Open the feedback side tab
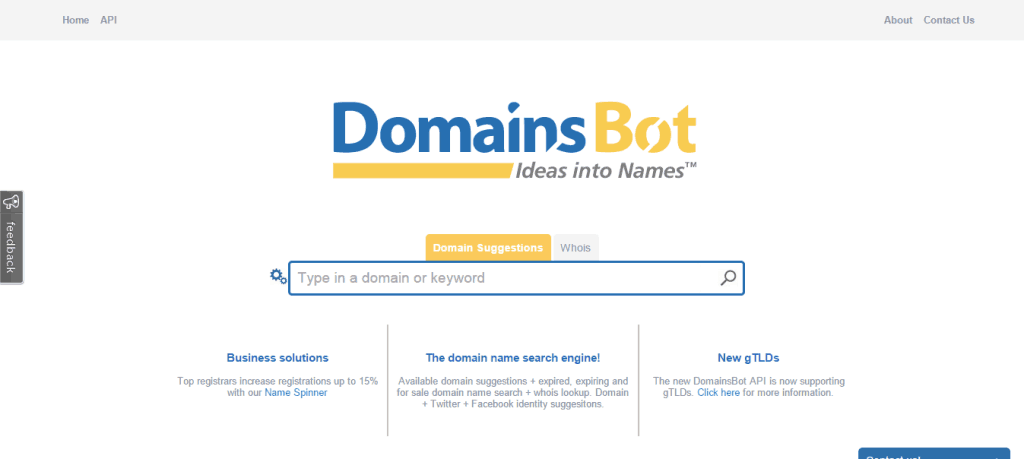Image resolution: width=1024 pixels, height=459 pixels. (11, 237)
